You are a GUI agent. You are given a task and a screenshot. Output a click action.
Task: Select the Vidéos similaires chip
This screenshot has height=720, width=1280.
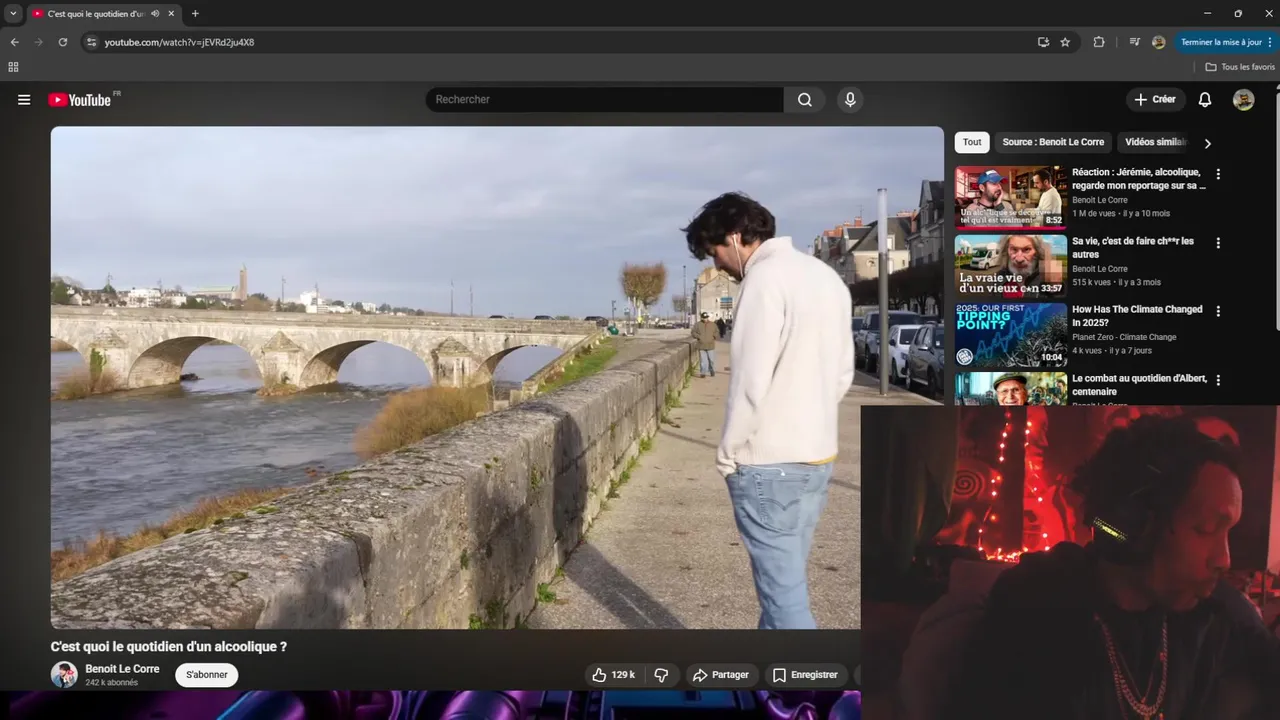point(1155,143)
